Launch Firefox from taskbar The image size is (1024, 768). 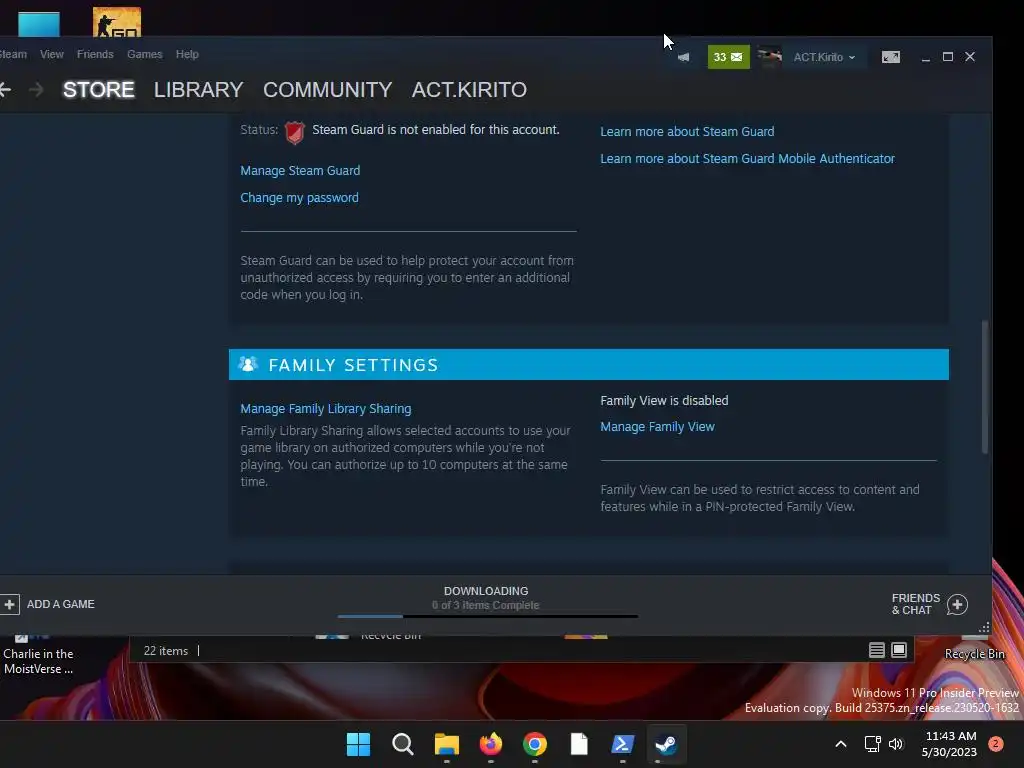(x=490, y=744)
